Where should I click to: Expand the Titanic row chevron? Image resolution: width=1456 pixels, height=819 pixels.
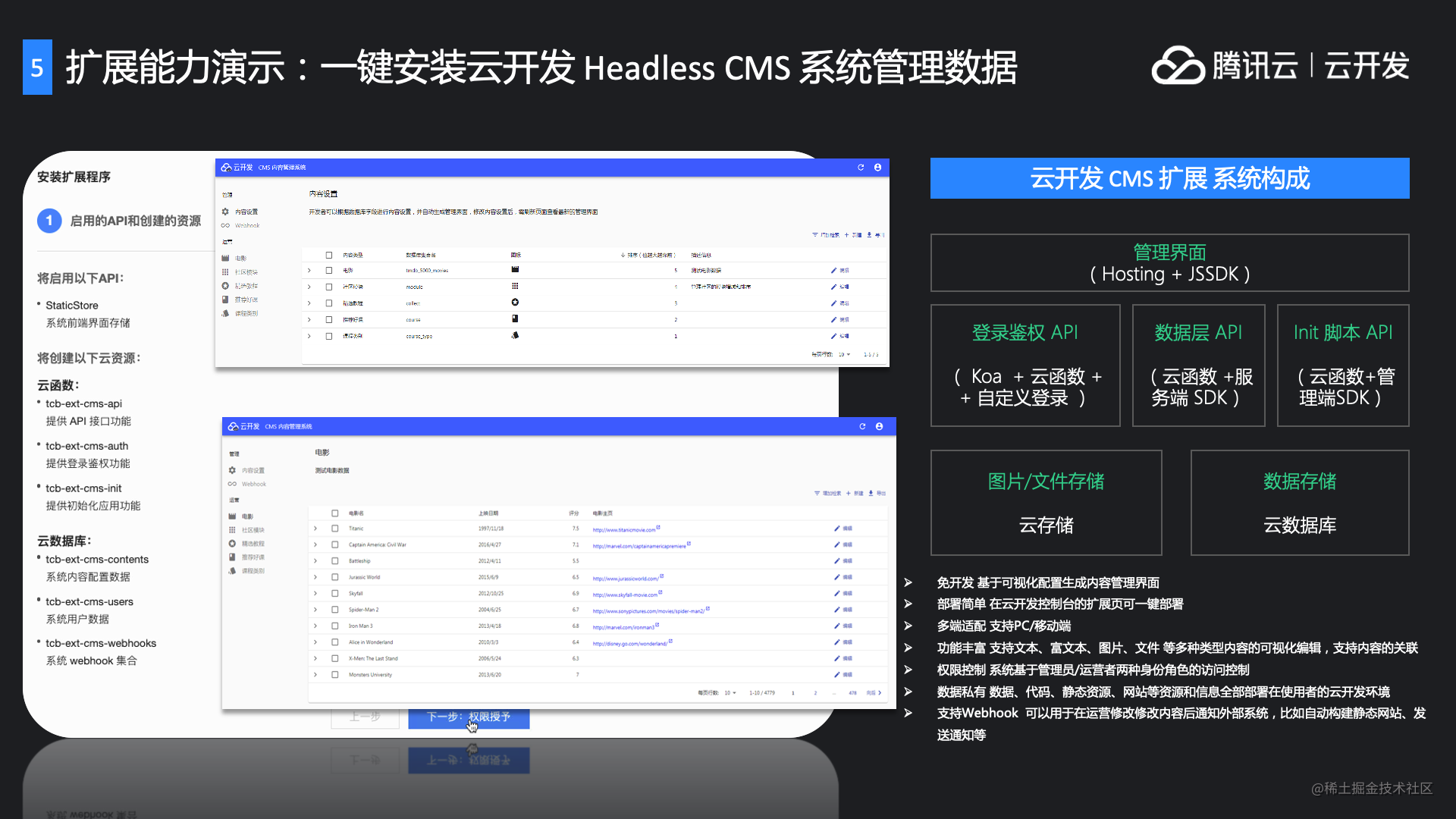(x=315, y=529)
